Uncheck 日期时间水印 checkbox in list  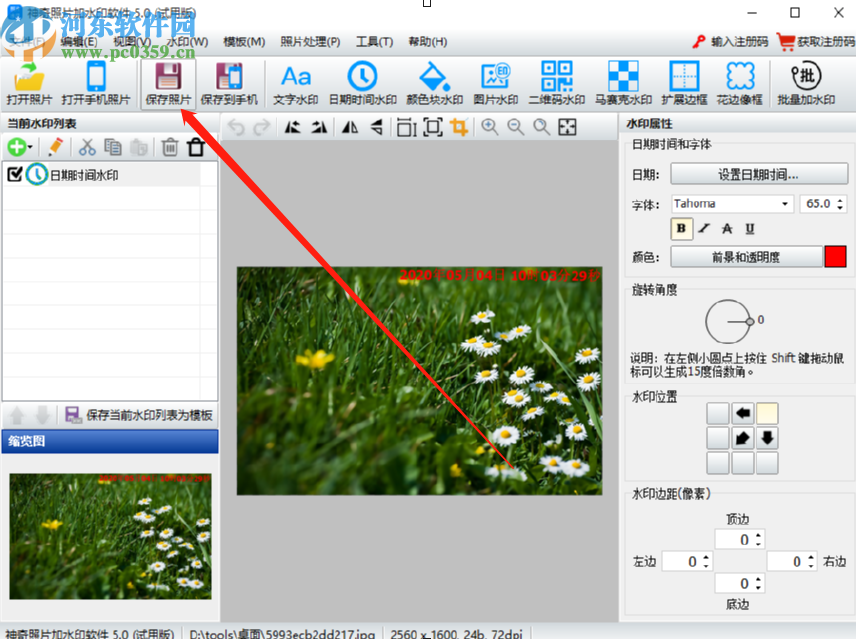point(15,175)
